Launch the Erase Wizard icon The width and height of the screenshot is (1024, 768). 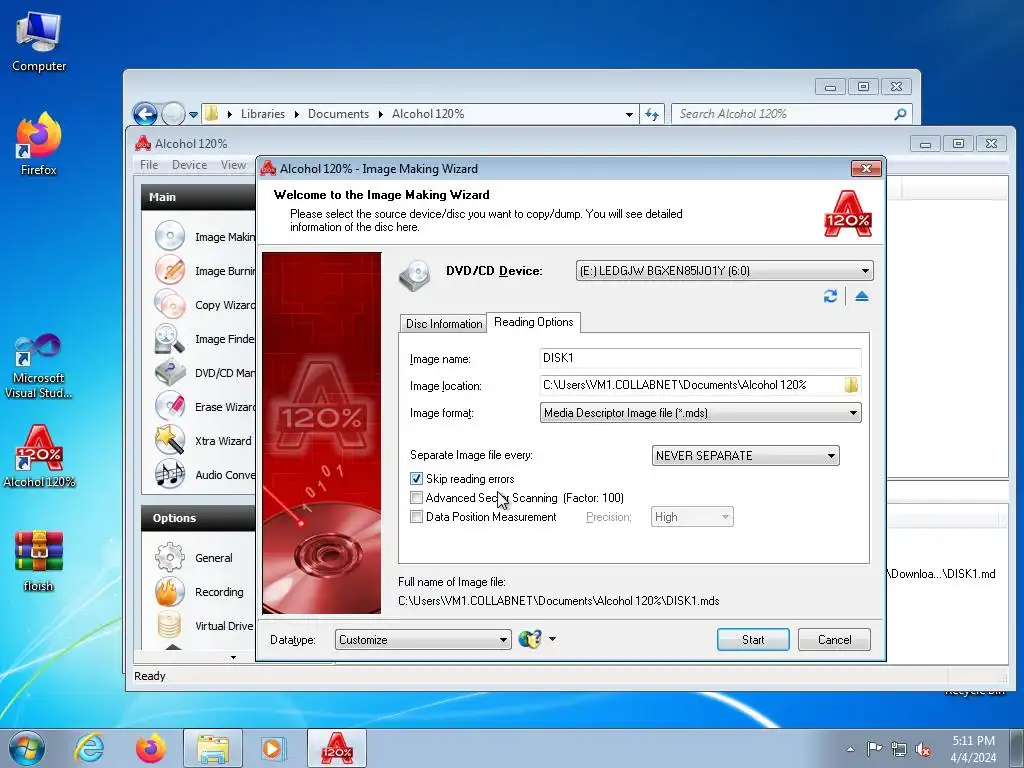[x=170, y=406]
